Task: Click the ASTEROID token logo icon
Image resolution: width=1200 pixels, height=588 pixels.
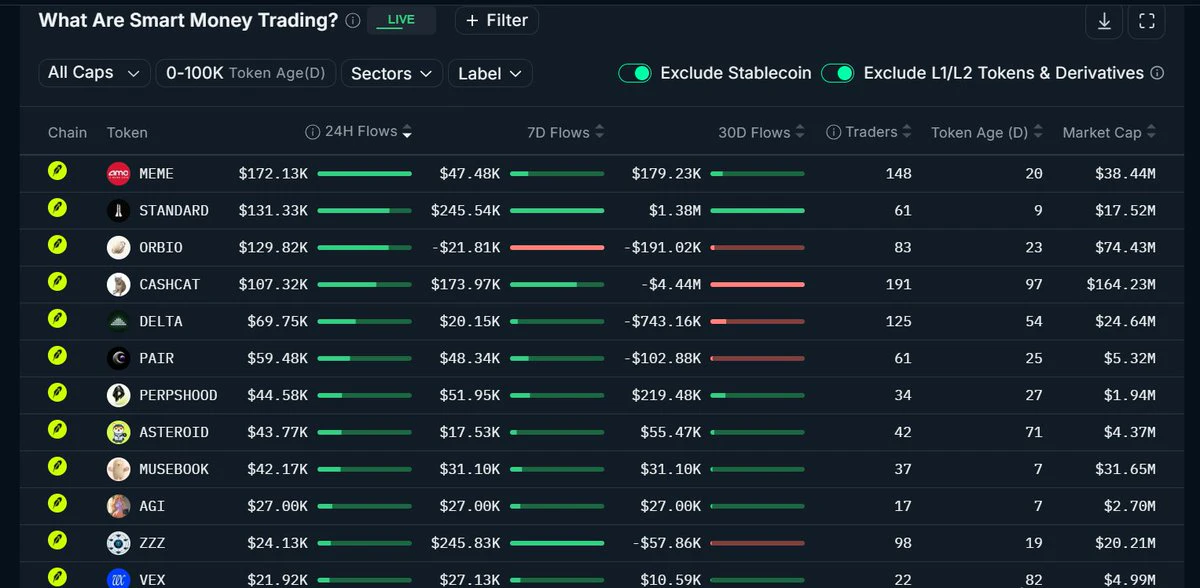Action: [x=118, y=433]
